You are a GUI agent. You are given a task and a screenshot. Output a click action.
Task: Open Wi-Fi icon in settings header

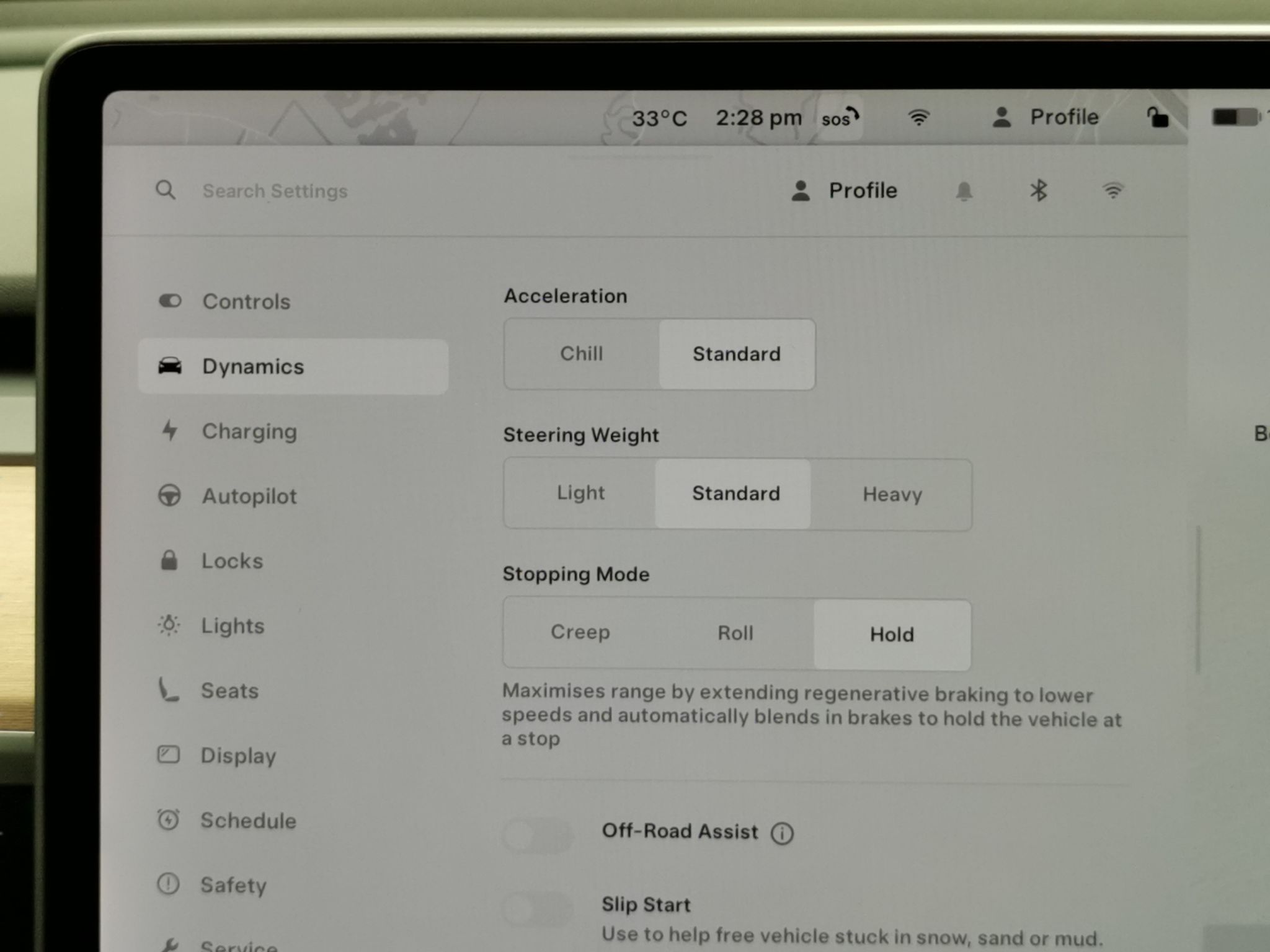pyautogui.click(x=1113, y=190)
